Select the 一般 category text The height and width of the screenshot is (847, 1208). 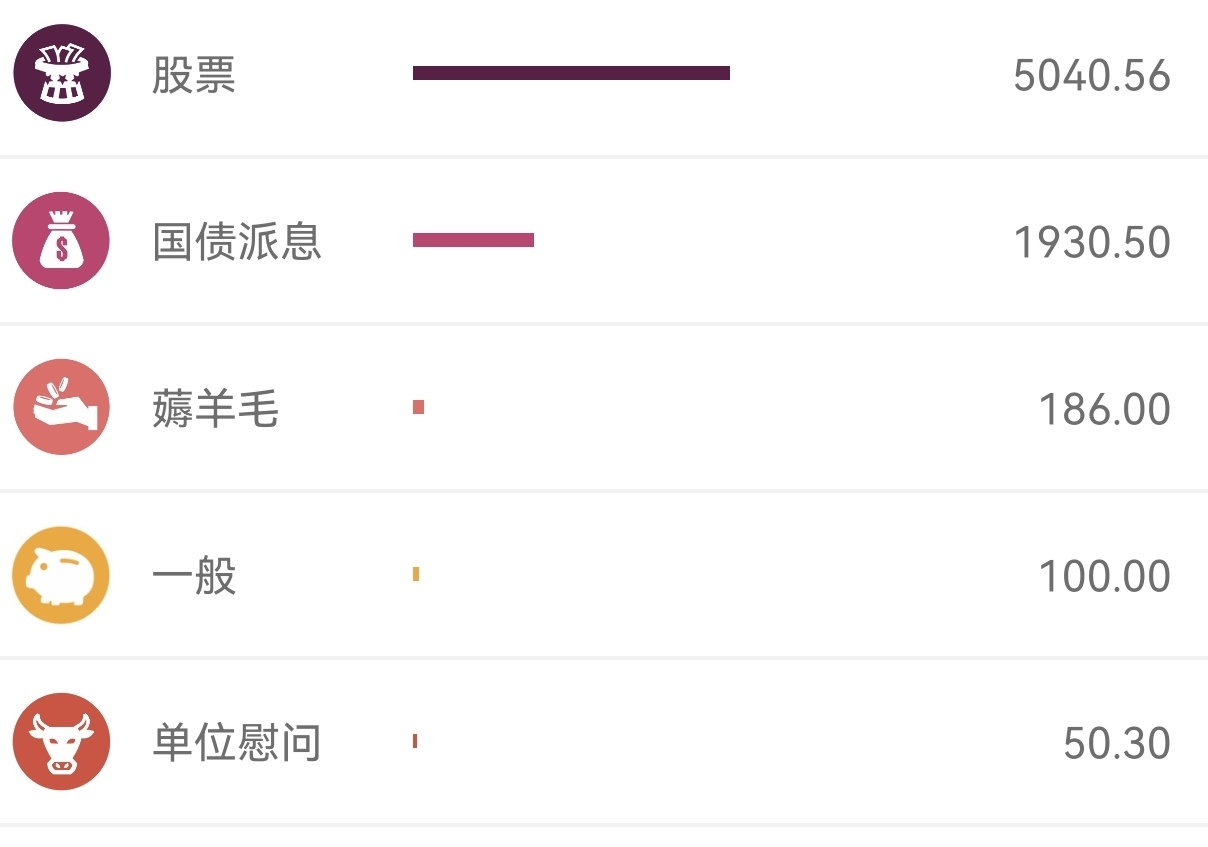(194, 576)
